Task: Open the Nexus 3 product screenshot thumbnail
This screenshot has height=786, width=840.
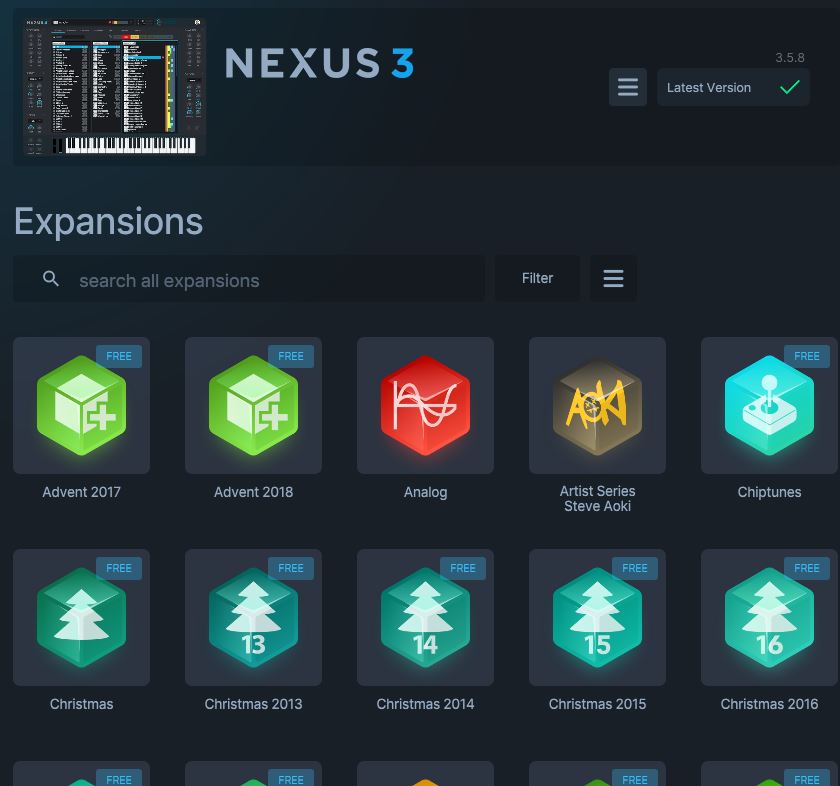Action: coord(114,86)
